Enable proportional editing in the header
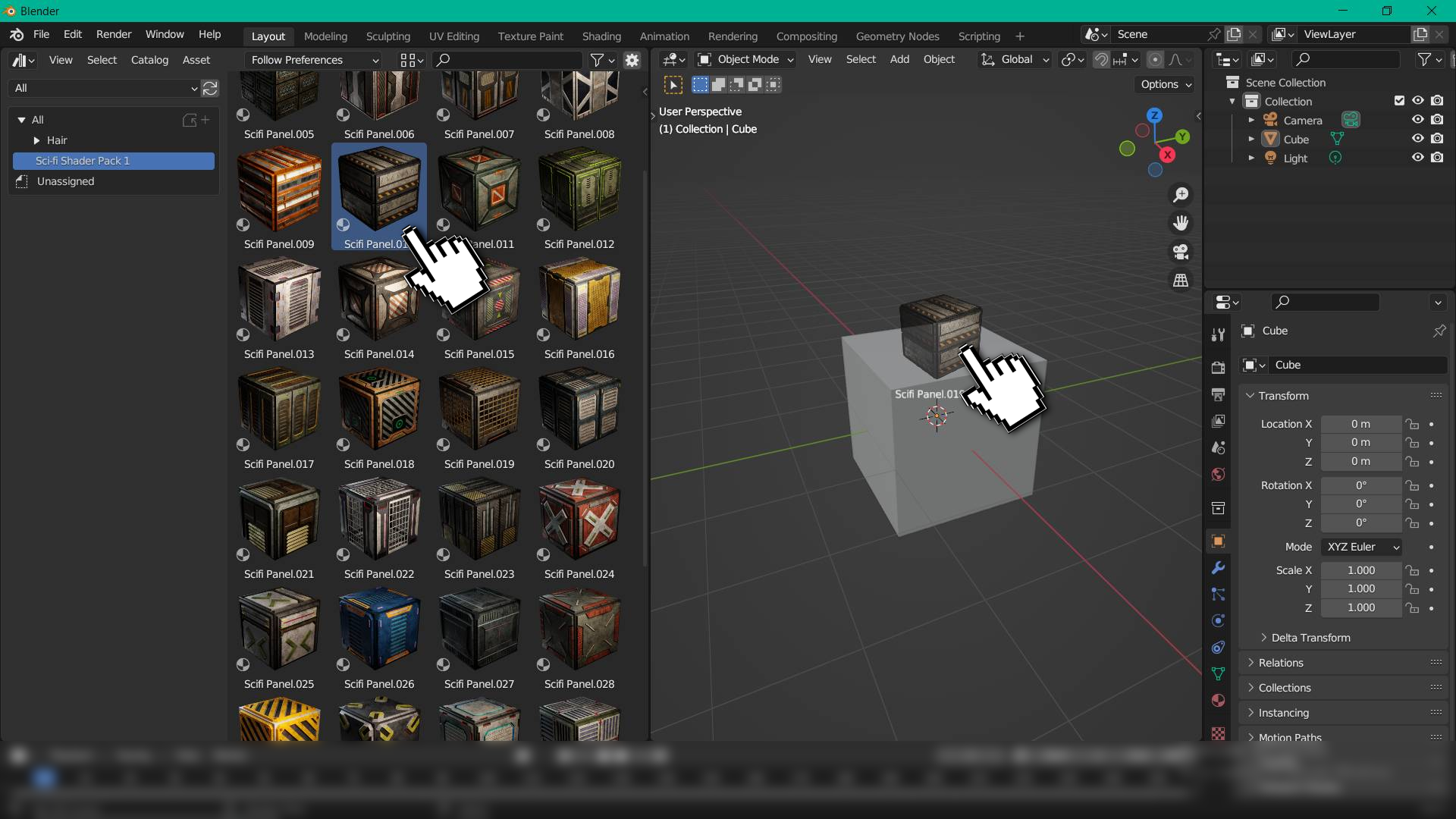This screenshot has height=819, width=1456. 1154,59
